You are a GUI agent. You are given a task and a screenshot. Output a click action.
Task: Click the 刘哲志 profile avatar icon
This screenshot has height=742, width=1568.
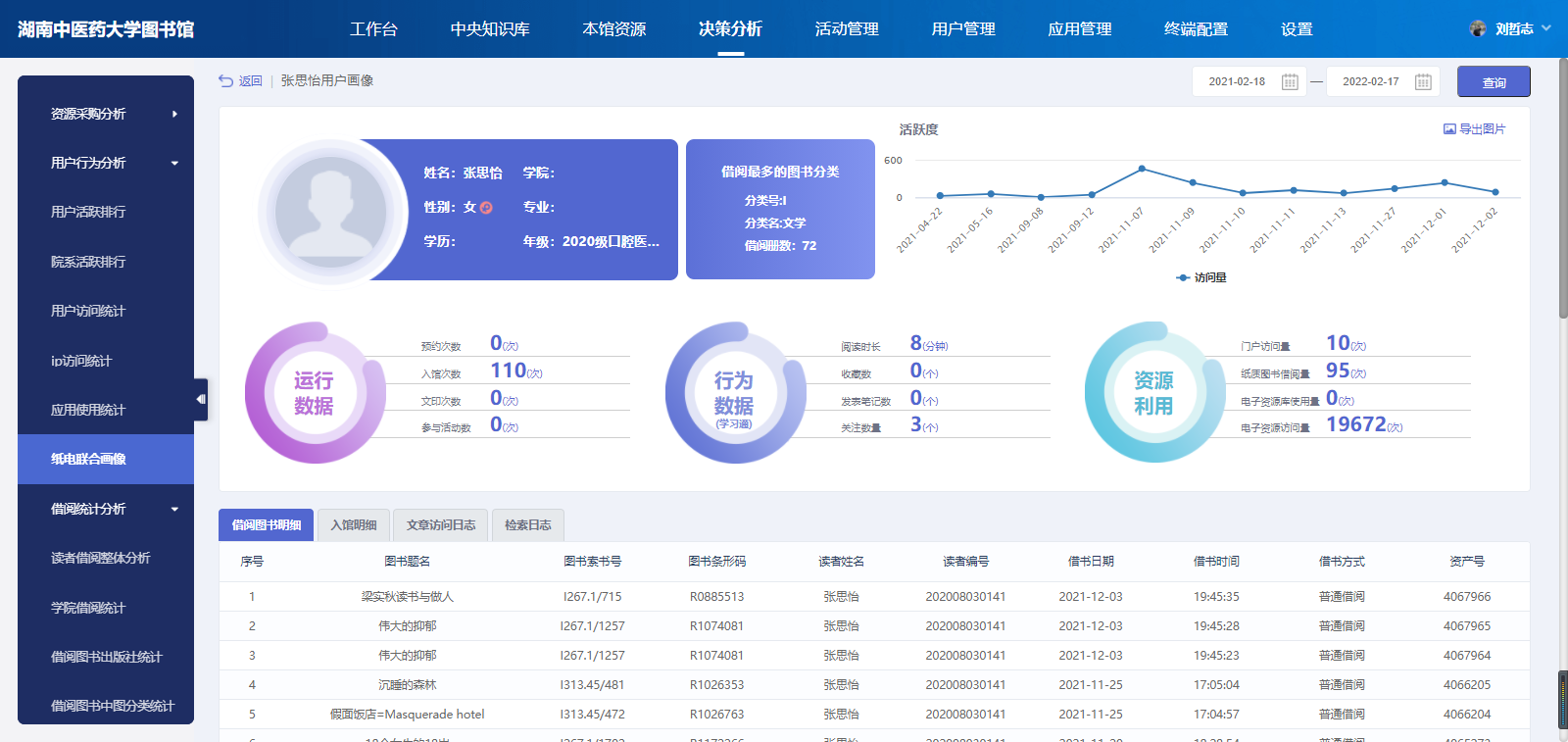1478,28
